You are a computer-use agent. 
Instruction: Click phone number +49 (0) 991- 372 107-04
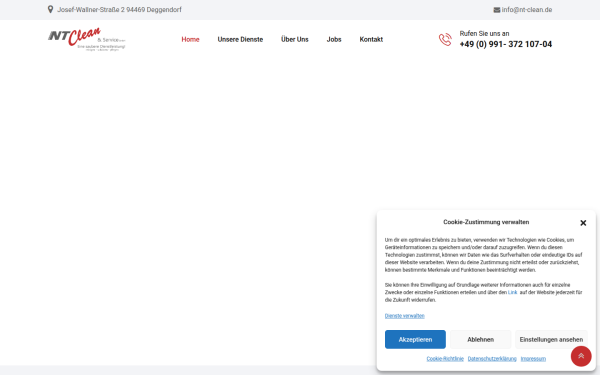tap(505, 44)
